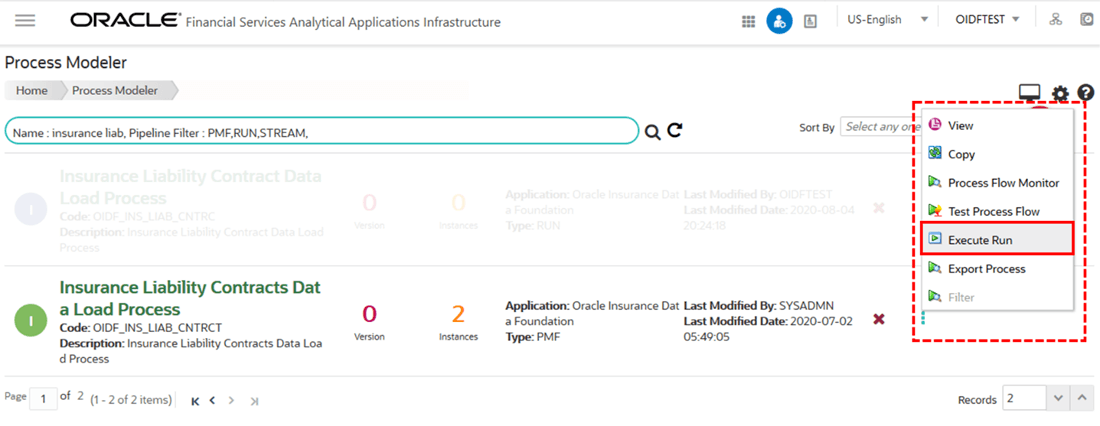Click the green I avatar of PMF process
The image size is (1100, 426).
point(30,321)
